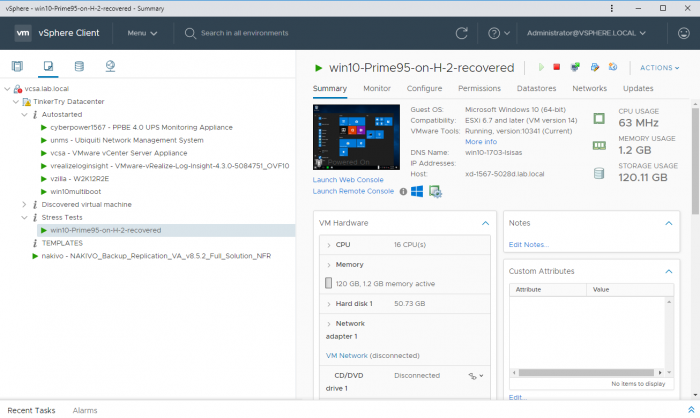Click Launch Web Console link
700x418 pixels.
coord(348,180)
